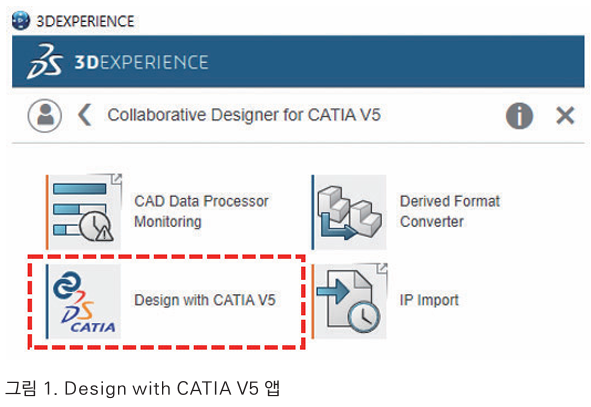
Task: Open the CAD Data Processor Monitoring icon
Action: 84,212
